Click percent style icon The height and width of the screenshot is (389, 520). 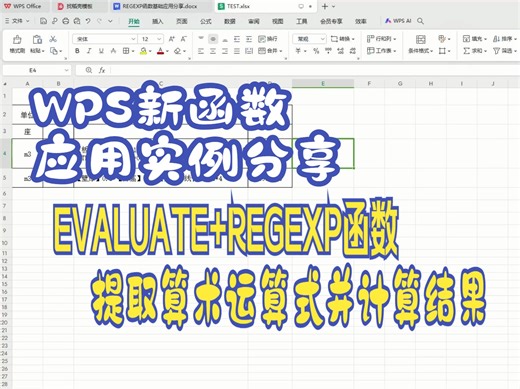(x=316, y=51)
